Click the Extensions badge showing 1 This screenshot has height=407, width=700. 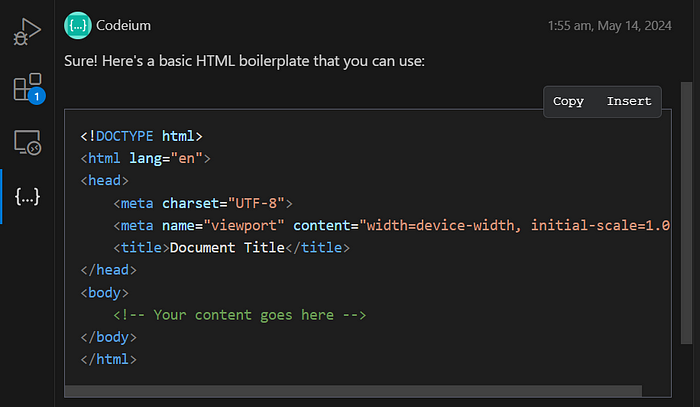[x=37, y=96]
